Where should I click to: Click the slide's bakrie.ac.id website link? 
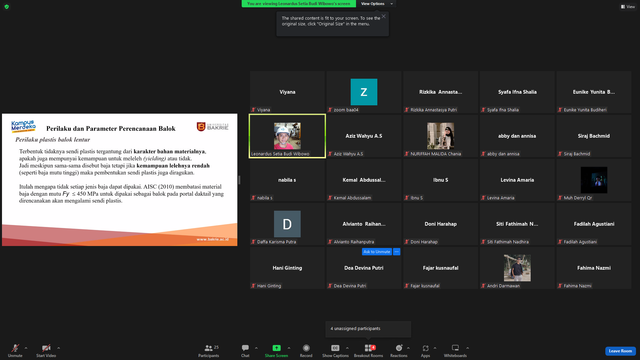coord(213,239)
